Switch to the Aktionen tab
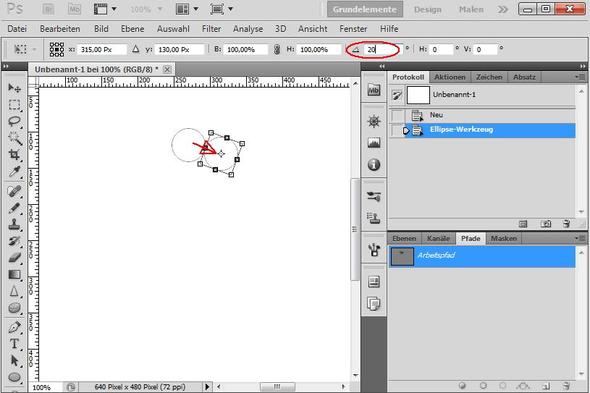The width and height of the screenshot is (590, 393). pyautogui.click(x=450, y=77)
